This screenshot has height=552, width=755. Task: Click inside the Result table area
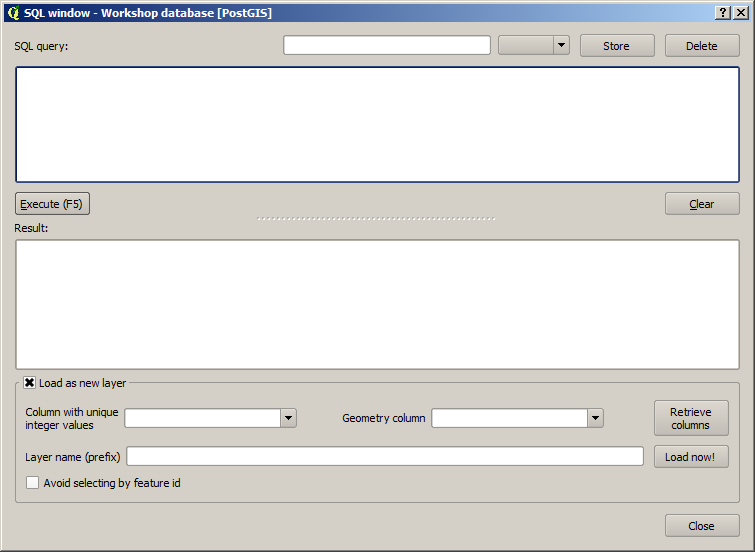378,304
